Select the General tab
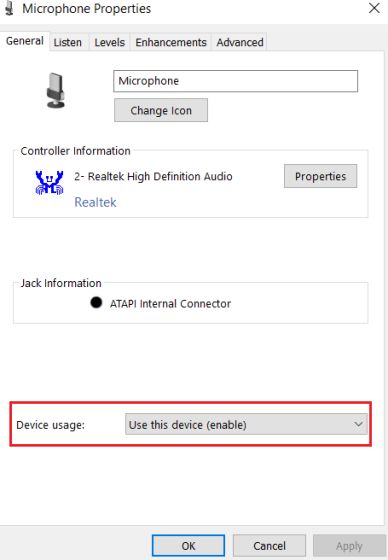The image size is (388, 560). [x=25, y=41]
